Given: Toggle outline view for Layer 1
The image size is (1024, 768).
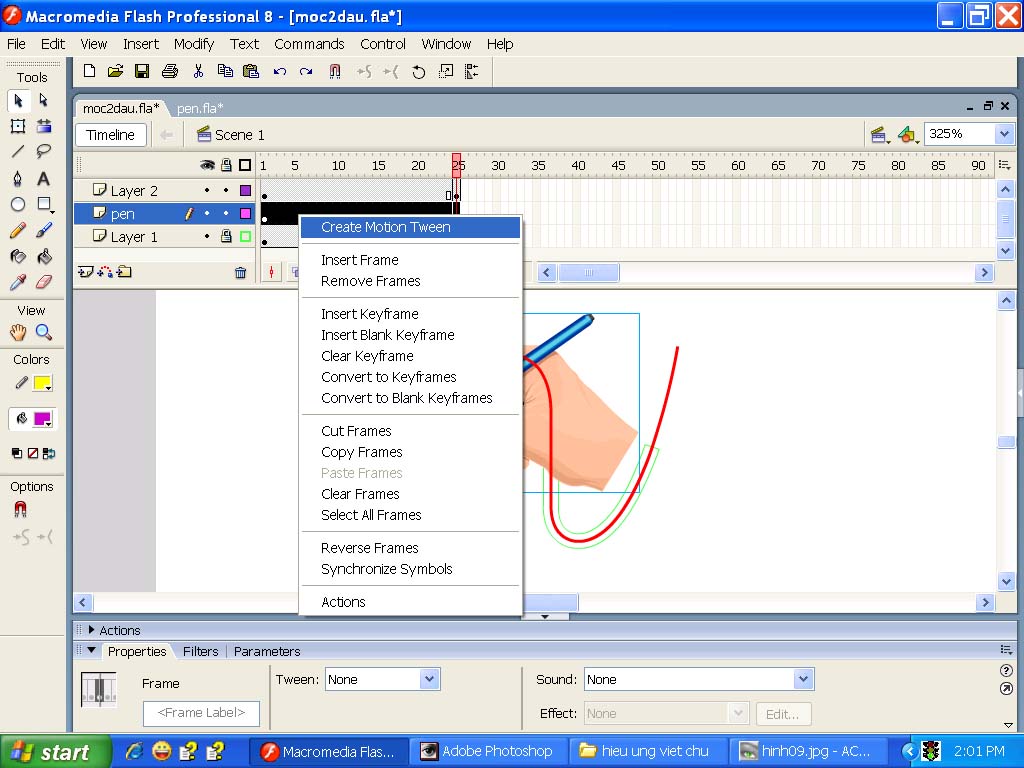Looking at the screenshot, I should pyautogui.click(x=246, y=236).
